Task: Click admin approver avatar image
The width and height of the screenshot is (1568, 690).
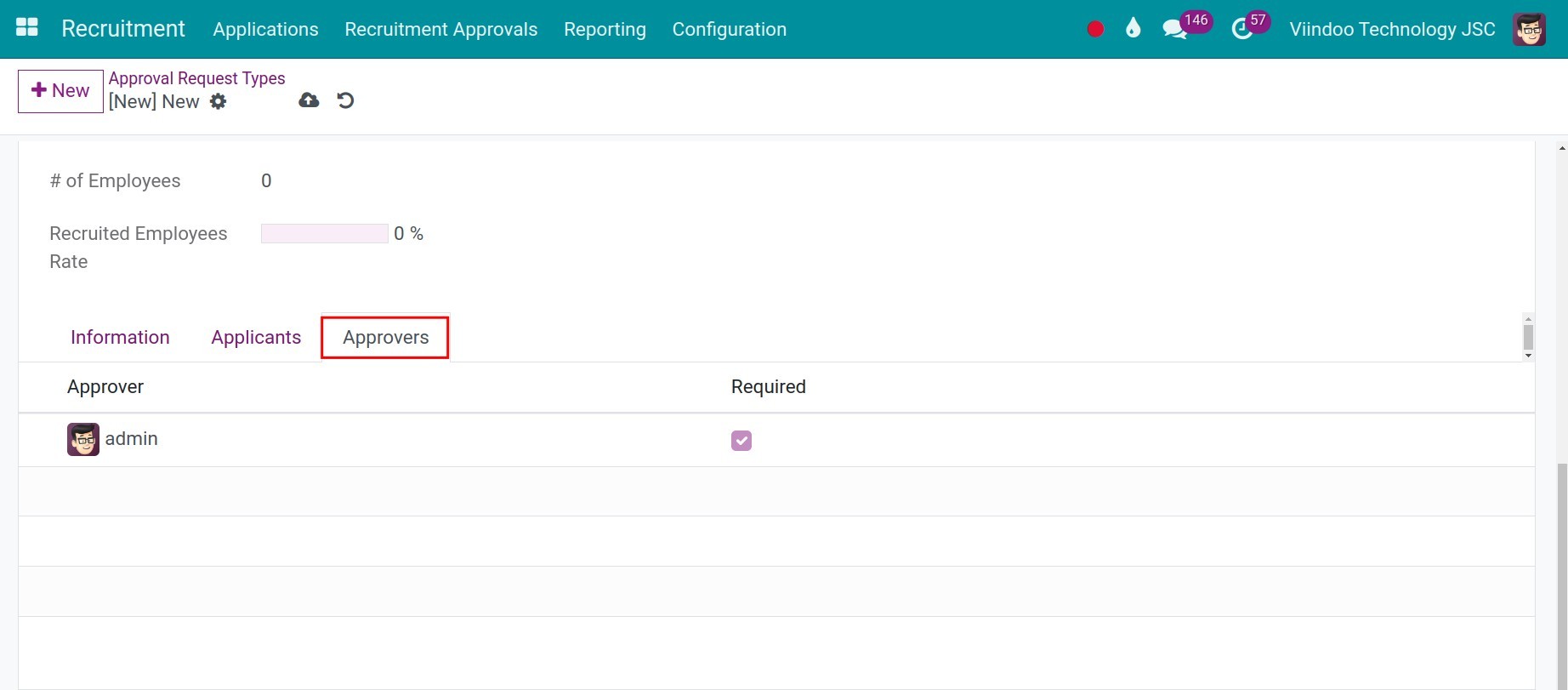Action: 83,439
